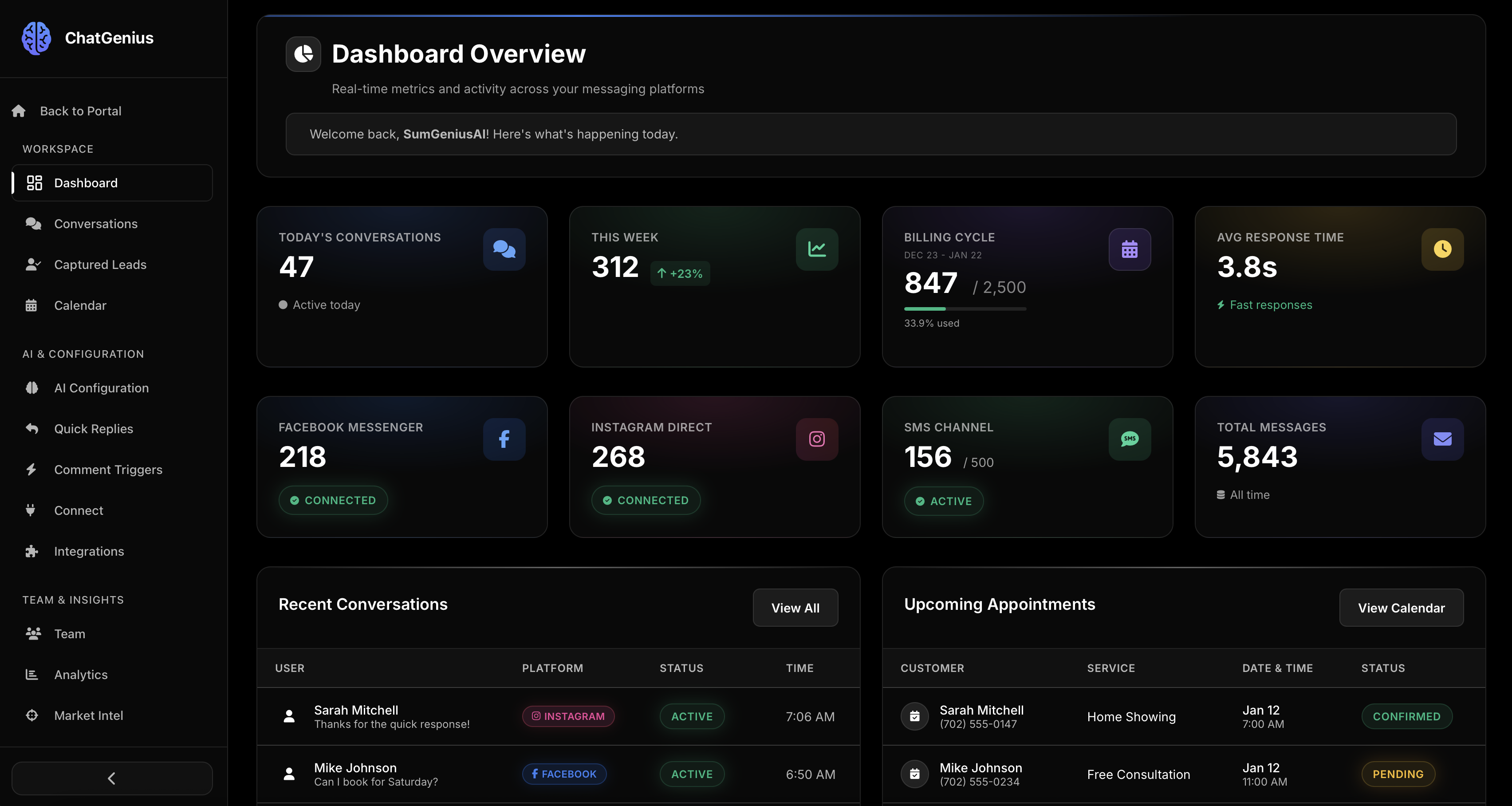Expand the WORKSPACE section header
Image resolution: width=1512 pixels, height=806 pixels.
[x=58, y=149]
